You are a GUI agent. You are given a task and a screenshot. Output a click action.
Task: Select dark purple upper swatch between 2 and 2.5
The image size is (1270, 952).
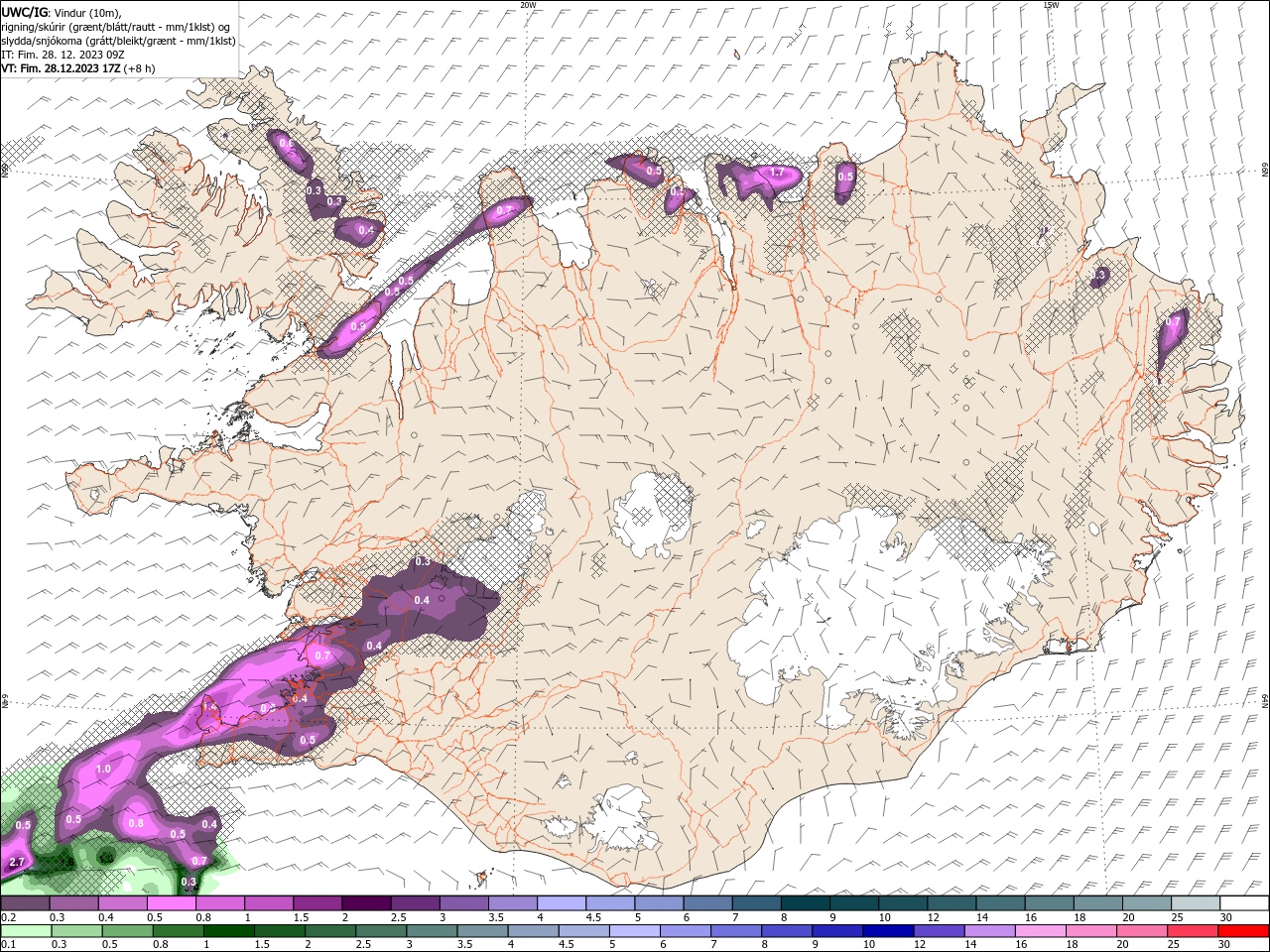[x=365, y=903]
